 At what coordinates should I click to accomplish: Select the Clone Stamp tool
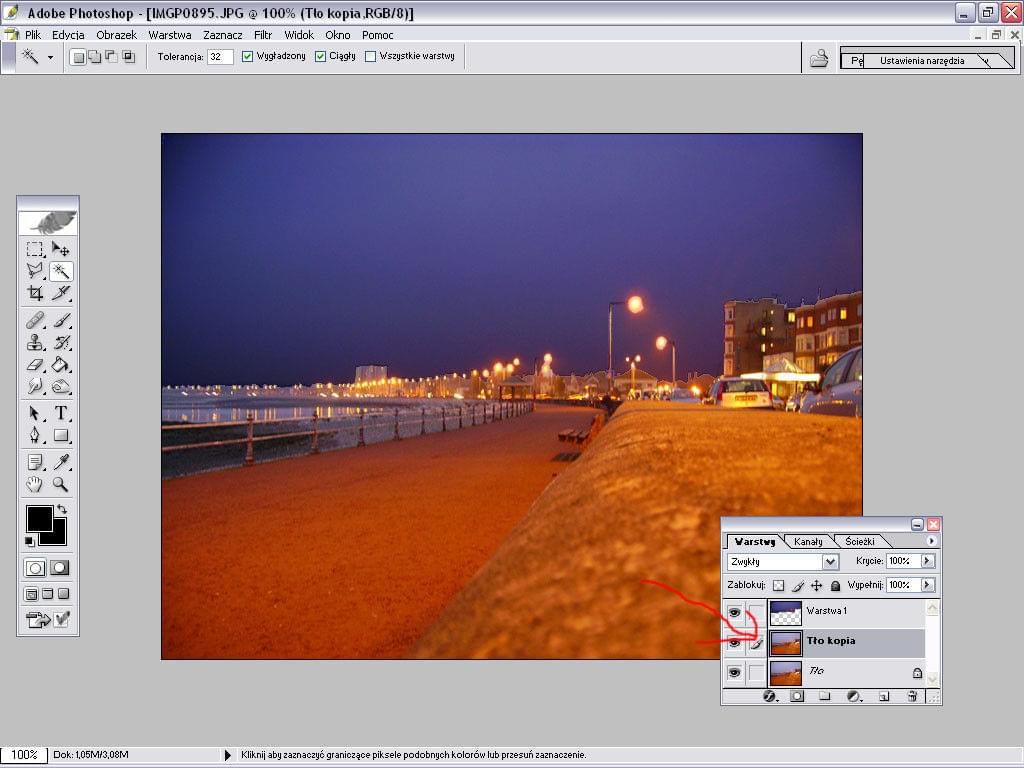35,343
